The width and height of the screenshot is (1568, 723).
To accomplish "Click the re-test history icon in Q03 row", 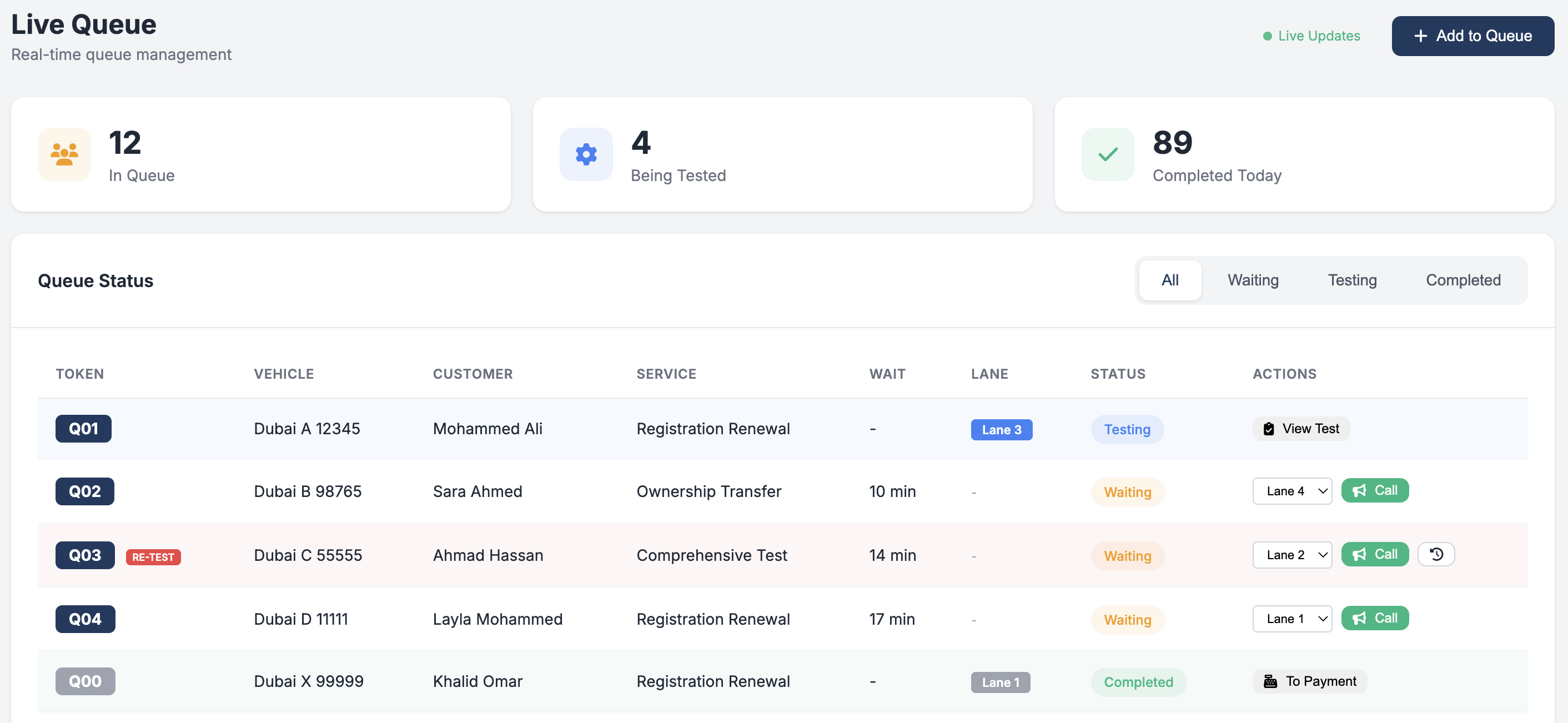I will click(x=1436, y=554).
